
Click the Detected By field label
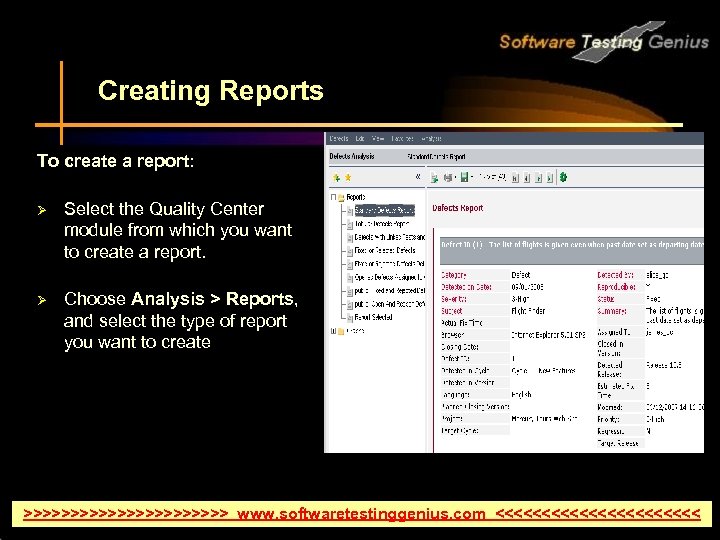click(615, 275)
